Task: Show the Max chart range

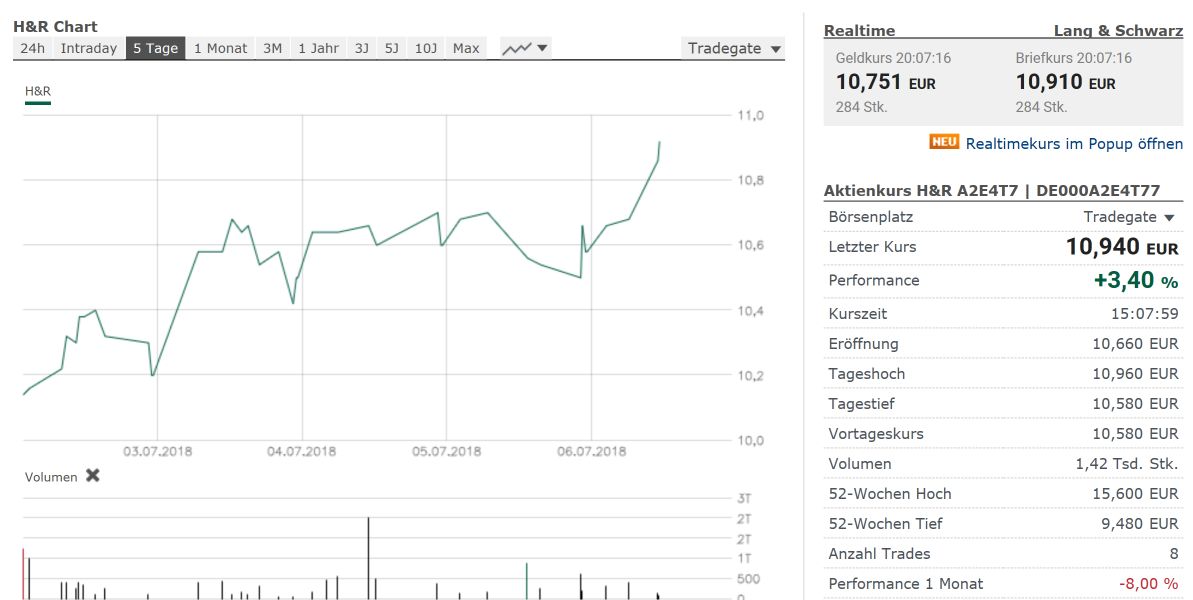Action: (466, 48)
